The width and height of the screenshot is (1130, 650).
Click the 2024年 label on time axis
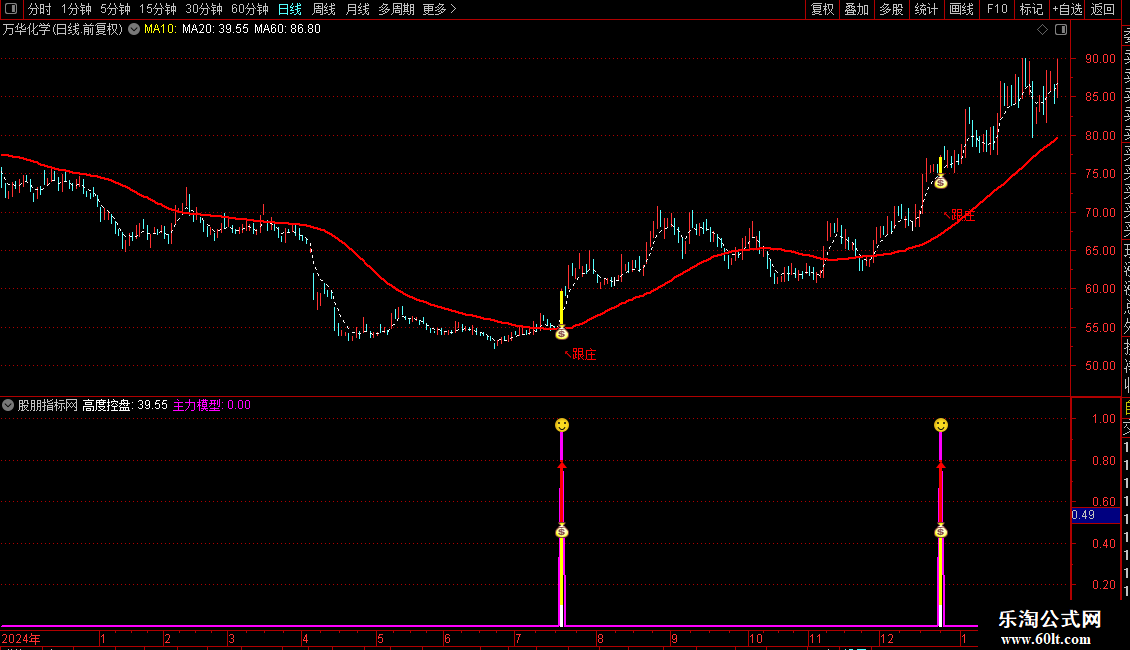[x=21, y=638]
